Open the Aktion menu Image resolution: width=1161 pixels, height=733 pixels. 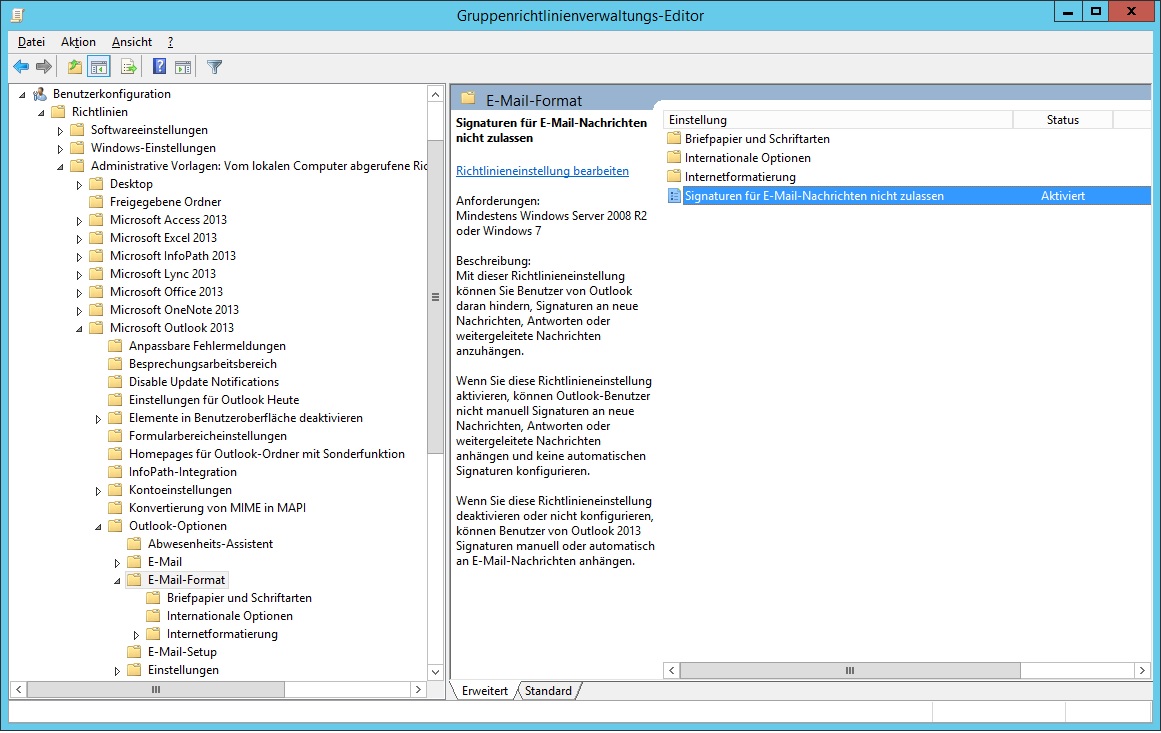point(78,42)
